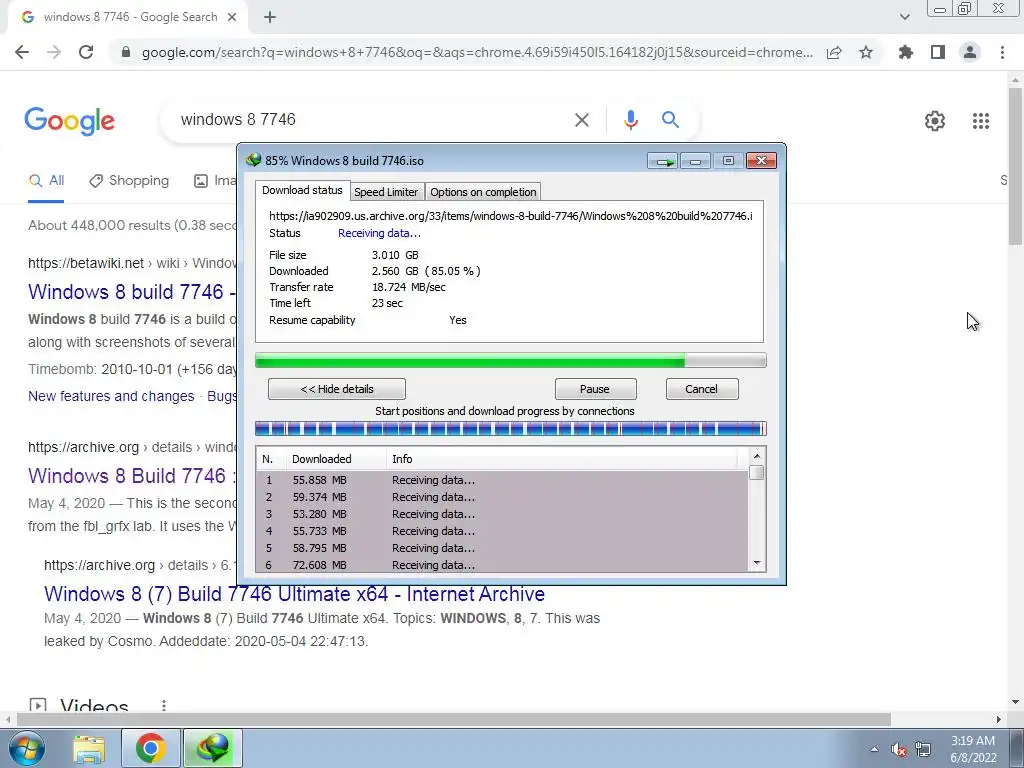Open Windows Start menu orb

27,748
